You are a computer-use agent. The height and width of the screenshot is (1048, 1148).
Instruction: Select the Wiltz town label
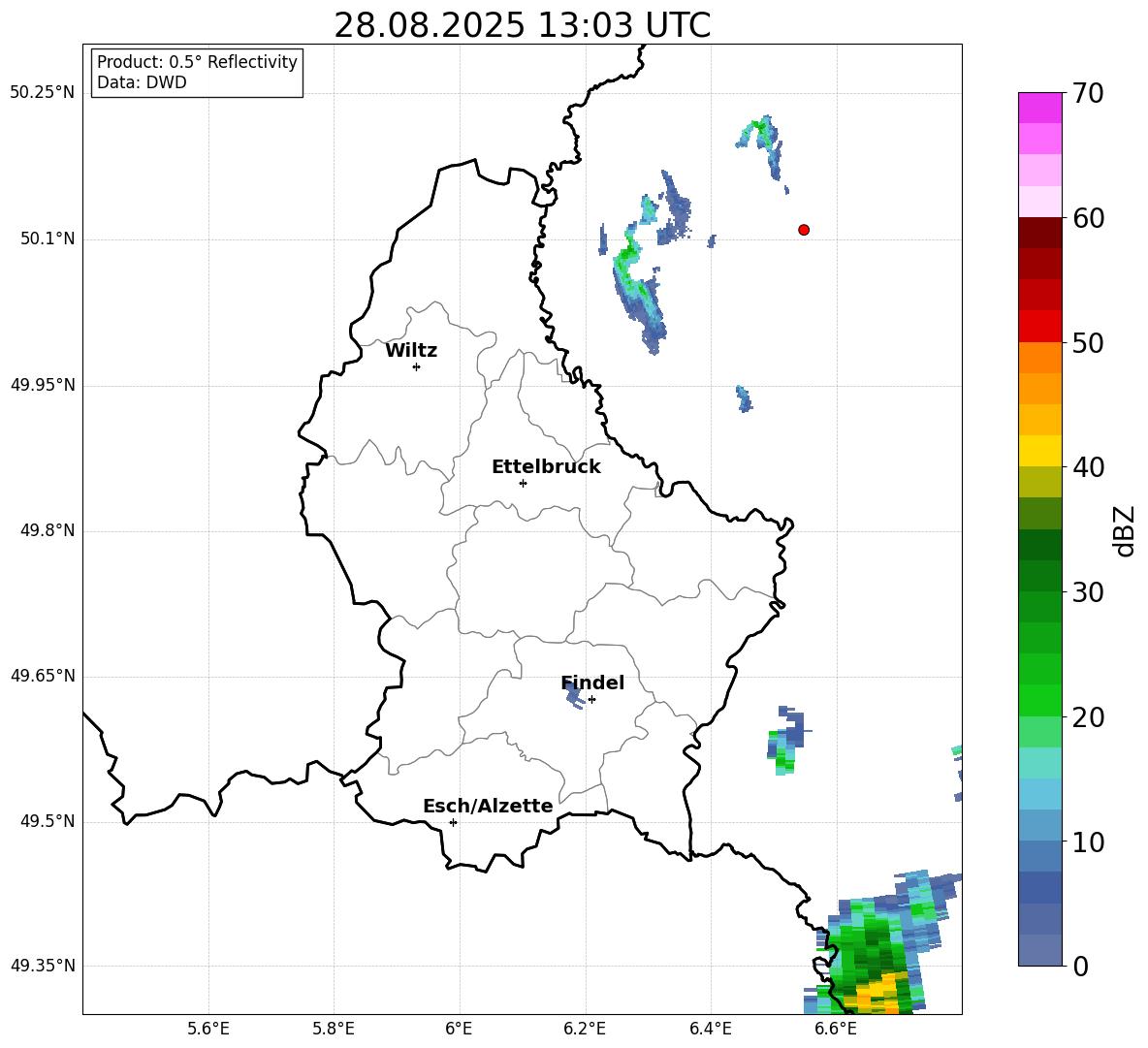pyautogui.click(x=411, y=351)
